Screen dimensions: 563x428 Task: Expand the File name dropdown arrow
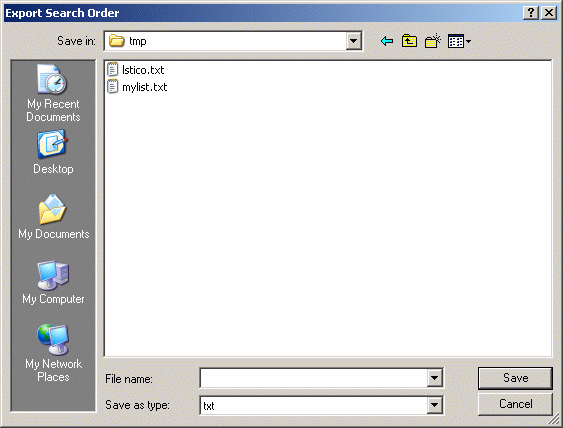coord(434,378)
